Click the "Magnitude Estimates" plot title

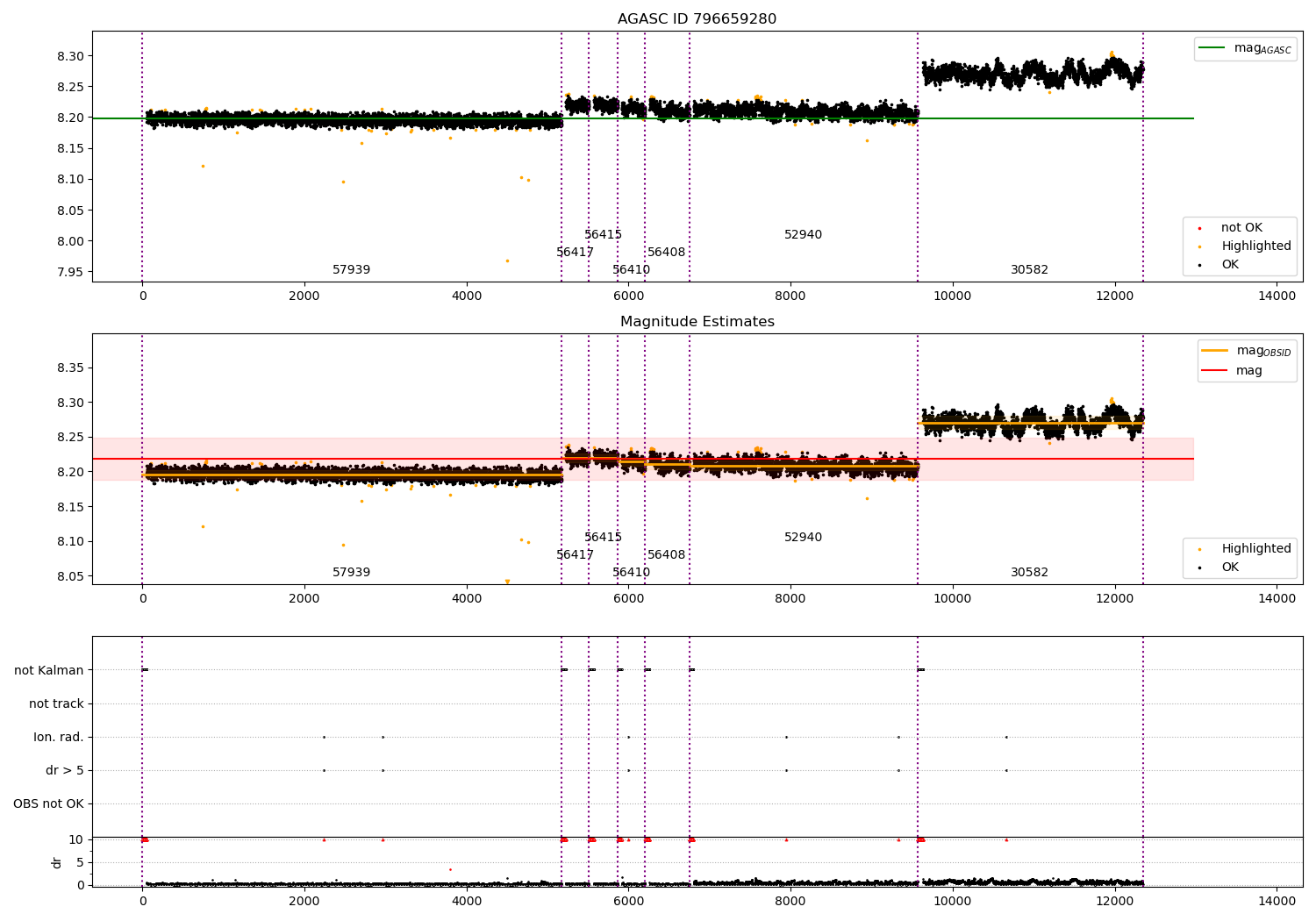point(697,322)
